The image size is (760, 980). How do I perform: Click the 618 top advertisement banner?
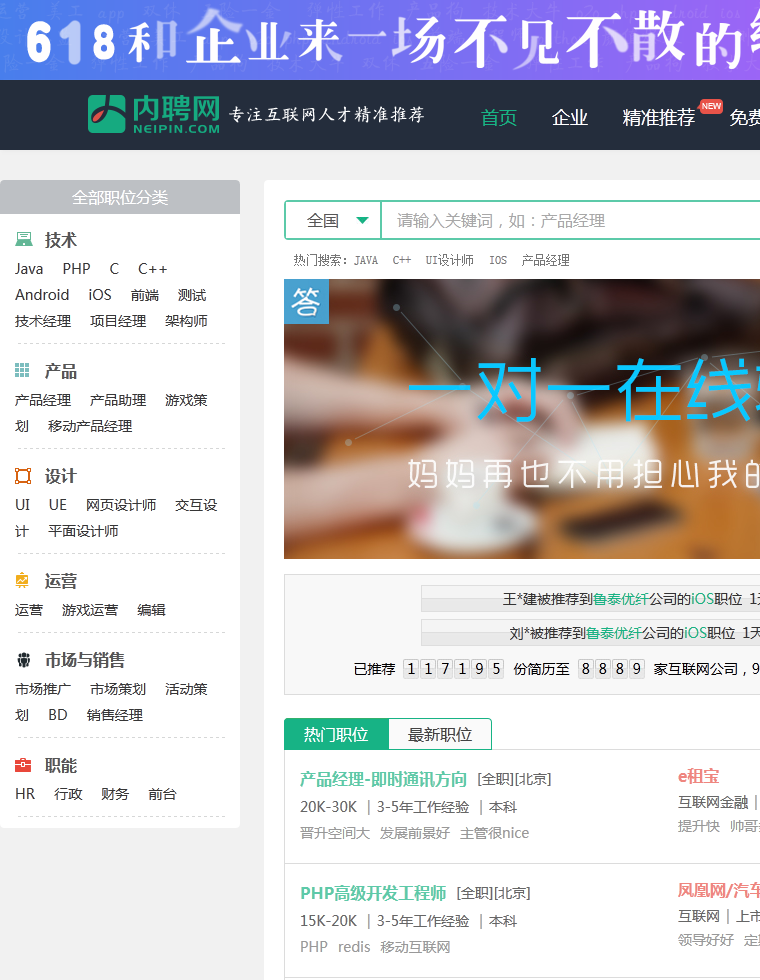point(380,39)
